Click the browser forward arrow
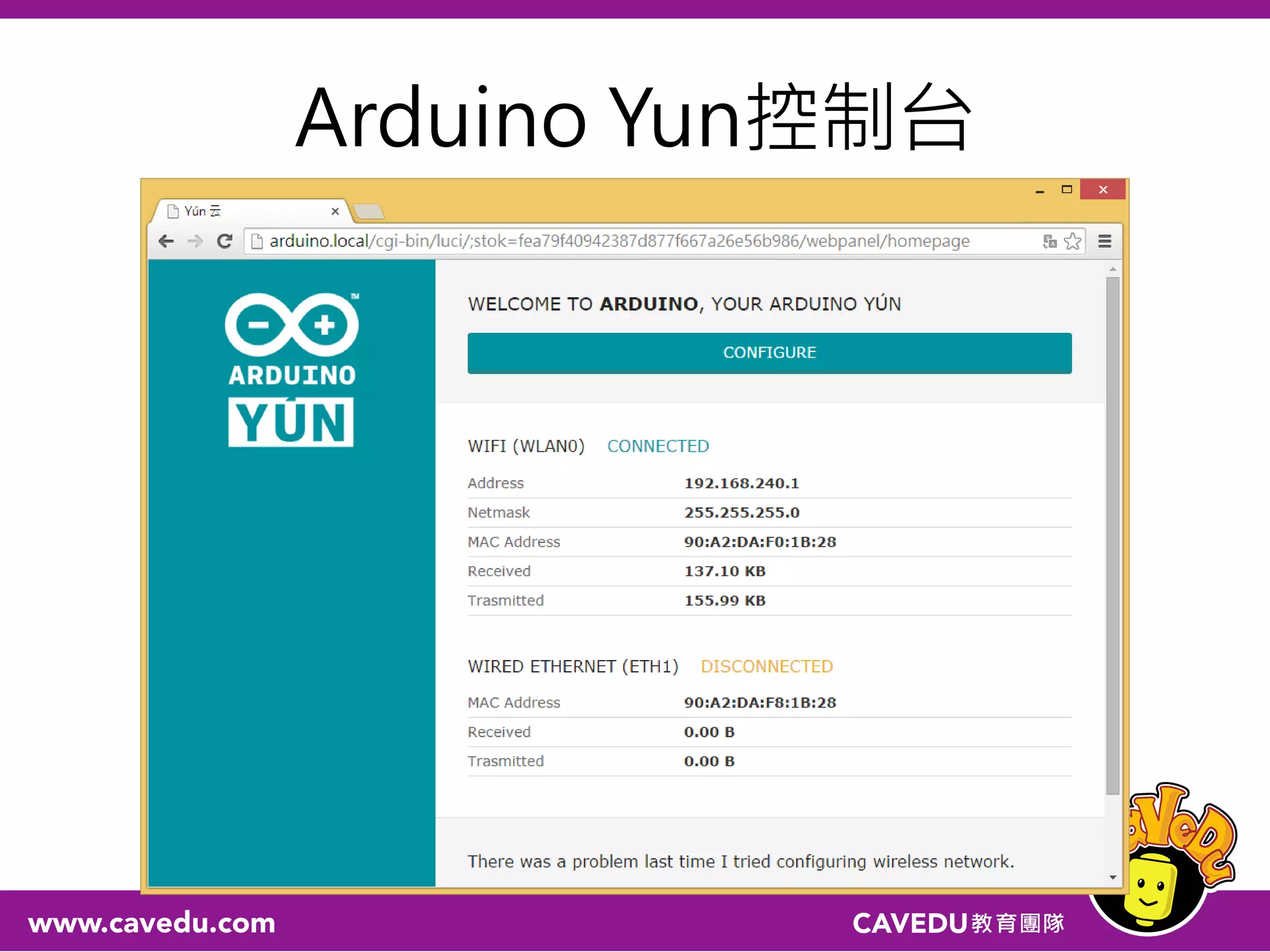The image size is (1270, 952). pos(195,241)
